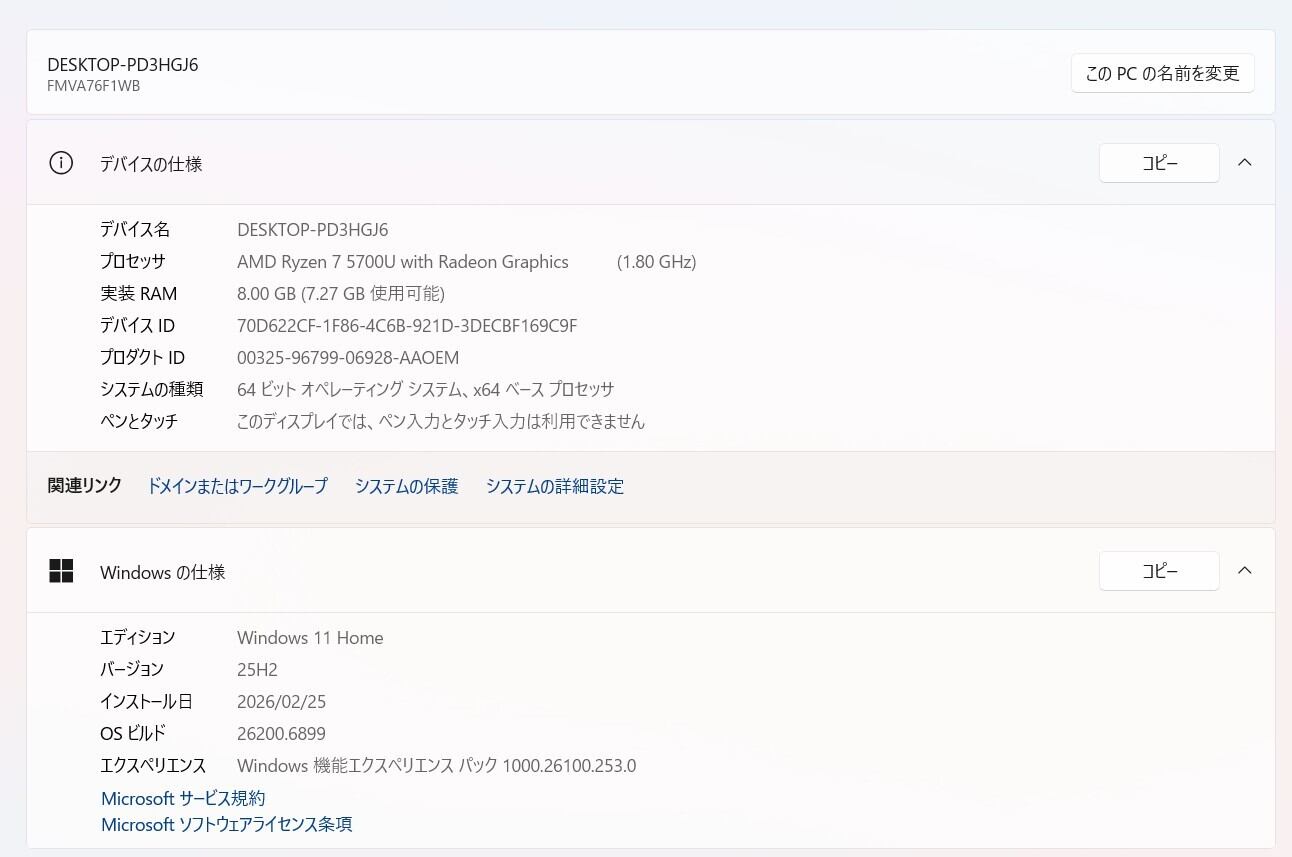The width and height of the screenshot is (1292, 857).
Task: Click the システムの種類 label
Action: 151,390
